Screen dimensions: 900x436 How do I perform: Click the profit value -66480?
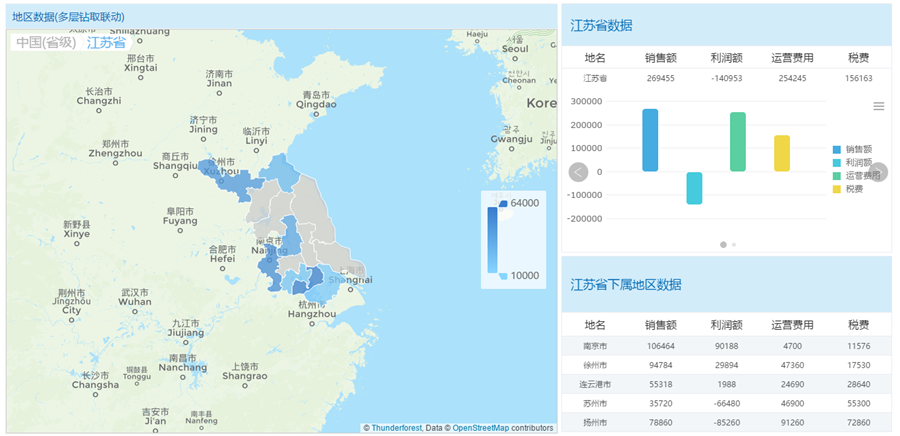pos(726,403)
